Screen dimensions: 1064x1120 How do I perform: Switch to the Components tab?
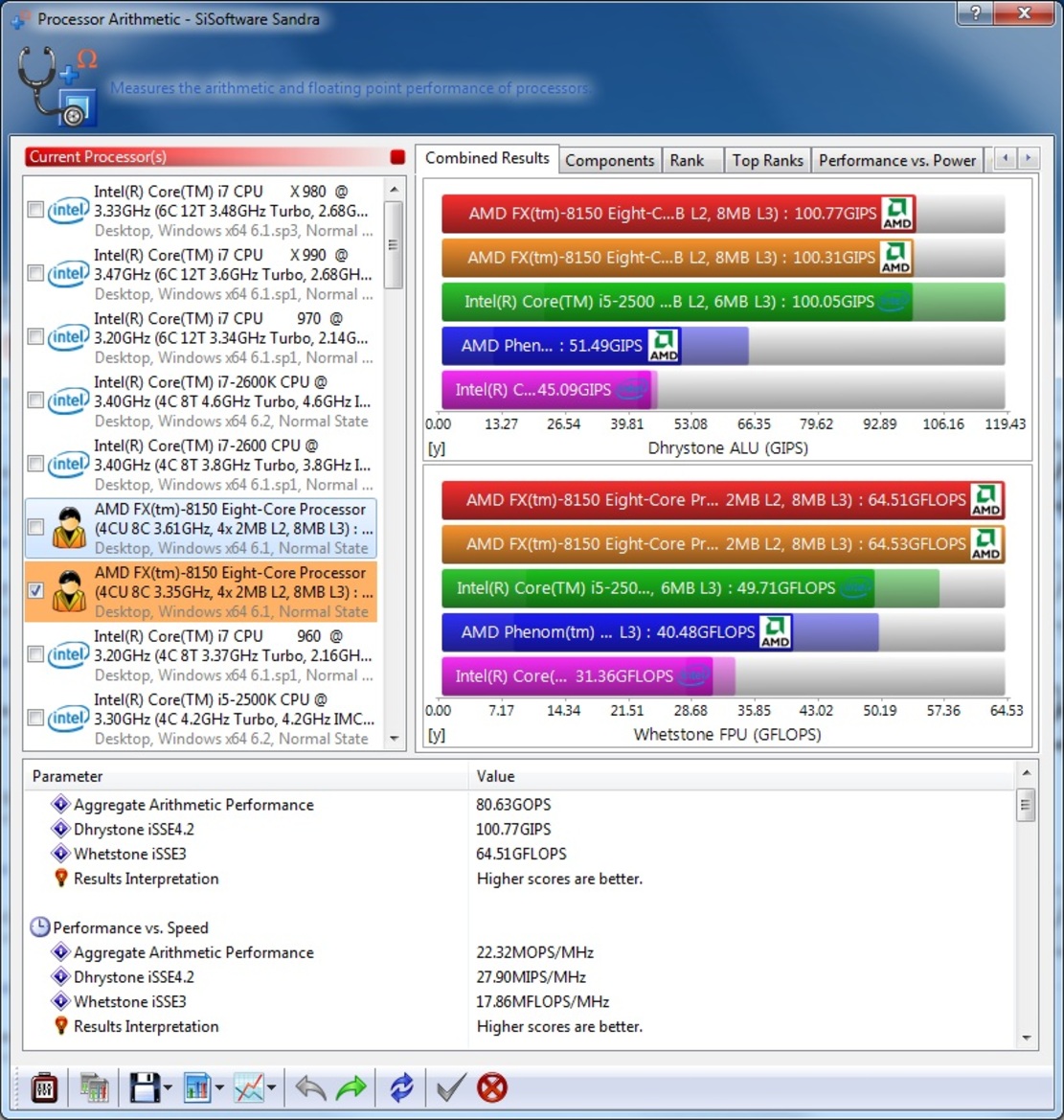[610, 161]
